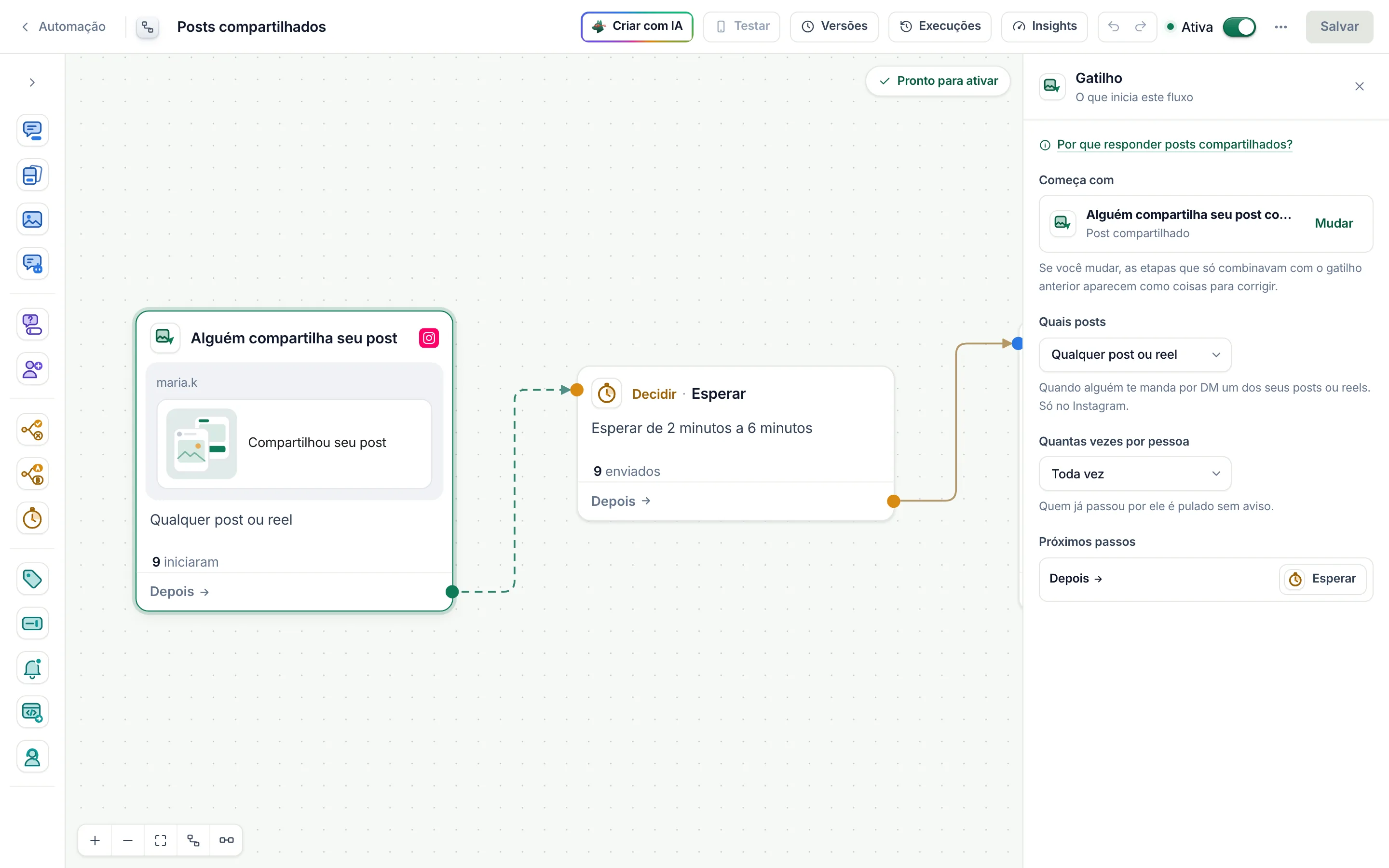The image size is (1389, 868).
Task: Open the Quantas vezes por pessoa dropdown
Action: click(x=1135, y=474)
